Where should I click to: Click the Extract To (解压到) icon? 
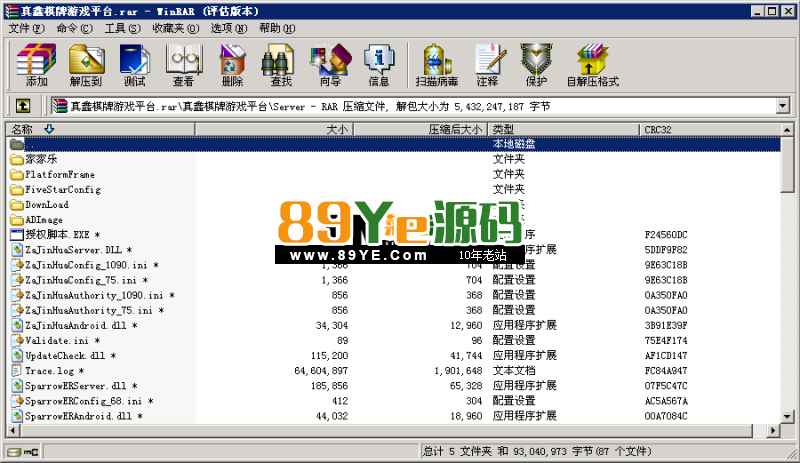point(86,65)
